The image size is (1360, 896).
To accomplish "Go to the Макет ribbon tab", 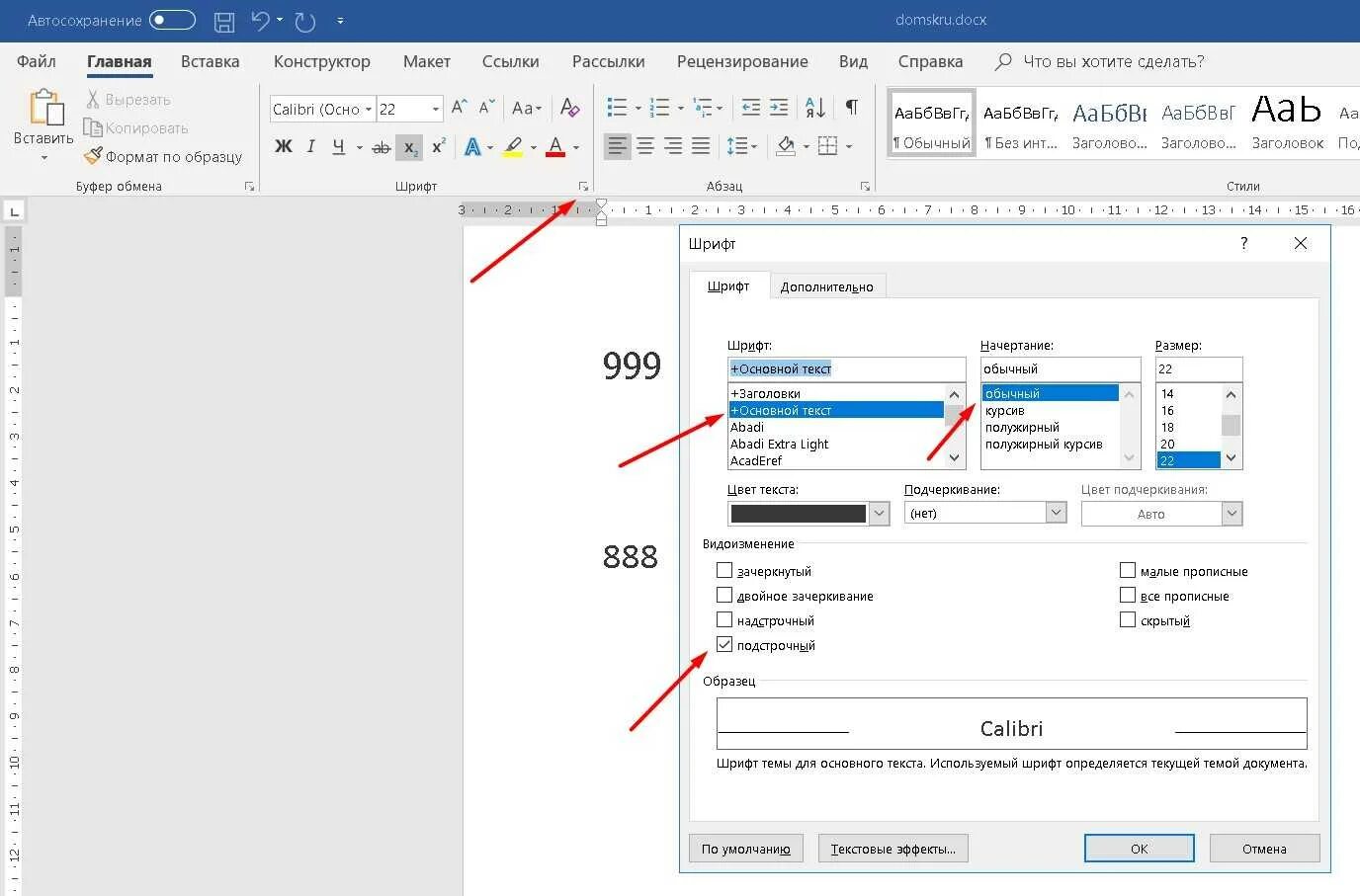I will pos(427,61).
